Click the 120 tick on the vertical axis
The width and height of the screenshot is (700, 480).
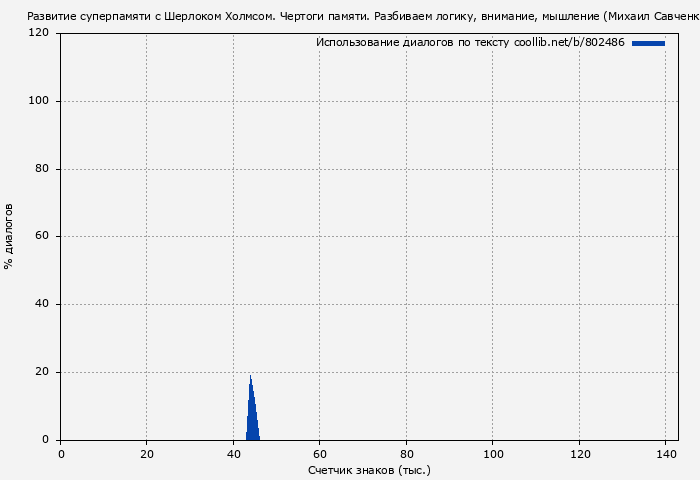tap(39, 33)
